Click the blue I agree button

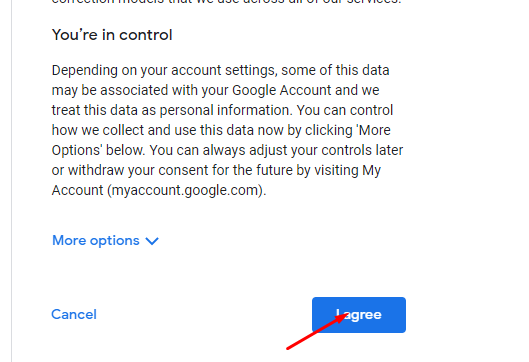(359, 315)
